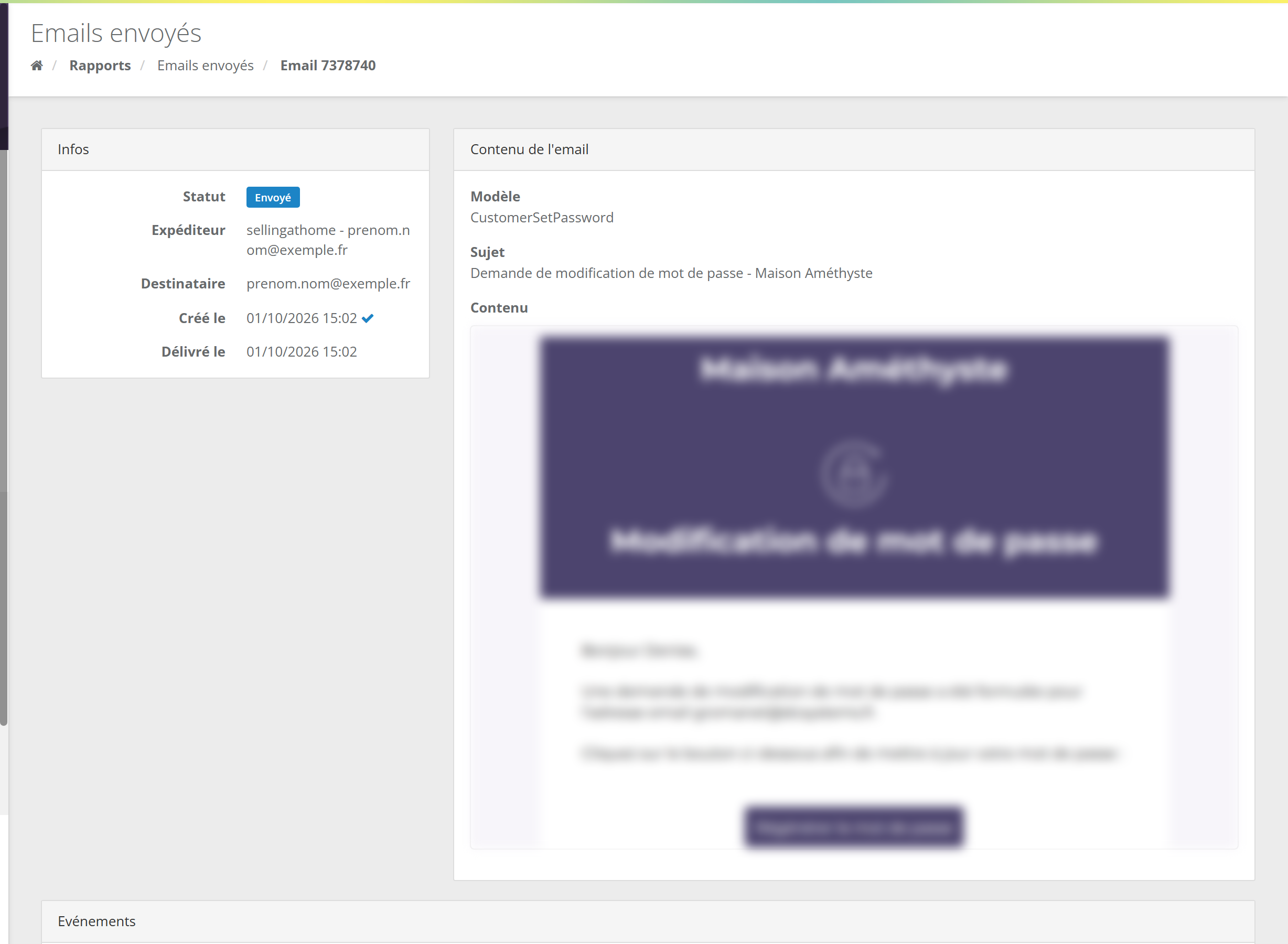Click the Expéditeur label
The height and width of the screenshot is (944, 1288).
(x=189, y=230)
